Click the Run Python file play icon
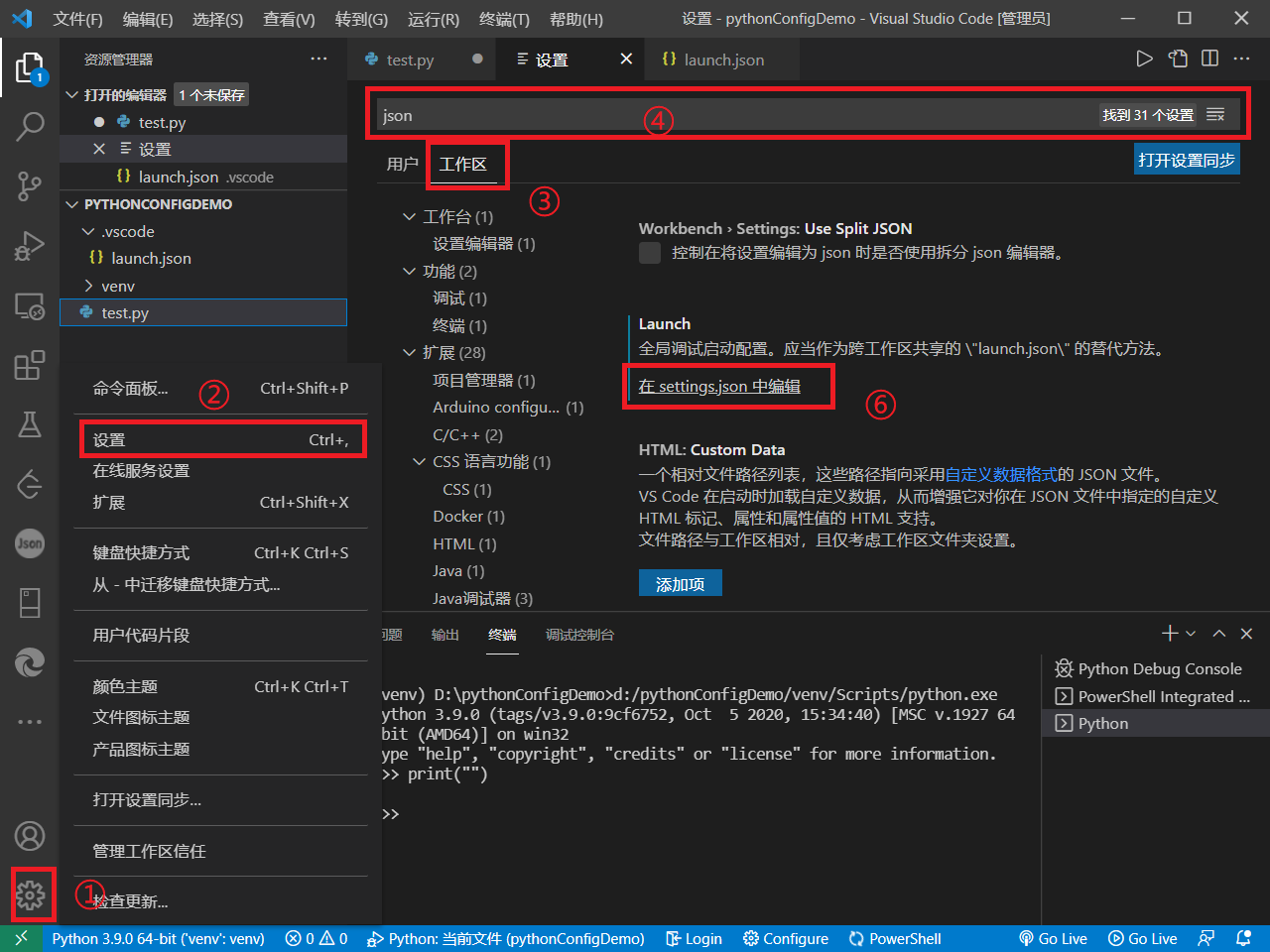1270x952 pixels. (x=1144, y=59)
